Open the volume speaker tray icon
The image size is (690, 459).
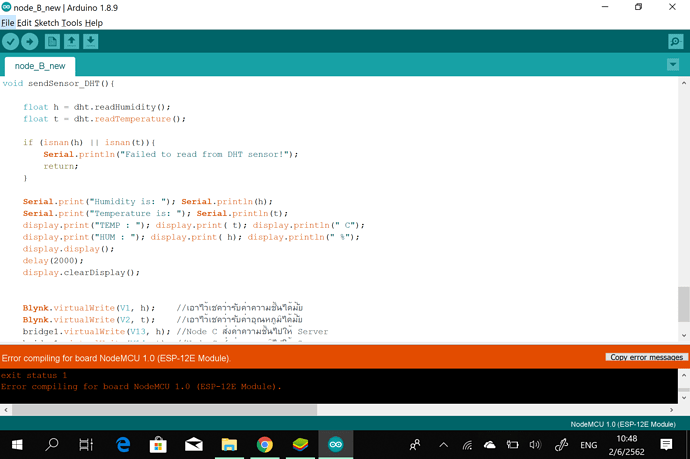pyautogui.click(x=535, y=445)
